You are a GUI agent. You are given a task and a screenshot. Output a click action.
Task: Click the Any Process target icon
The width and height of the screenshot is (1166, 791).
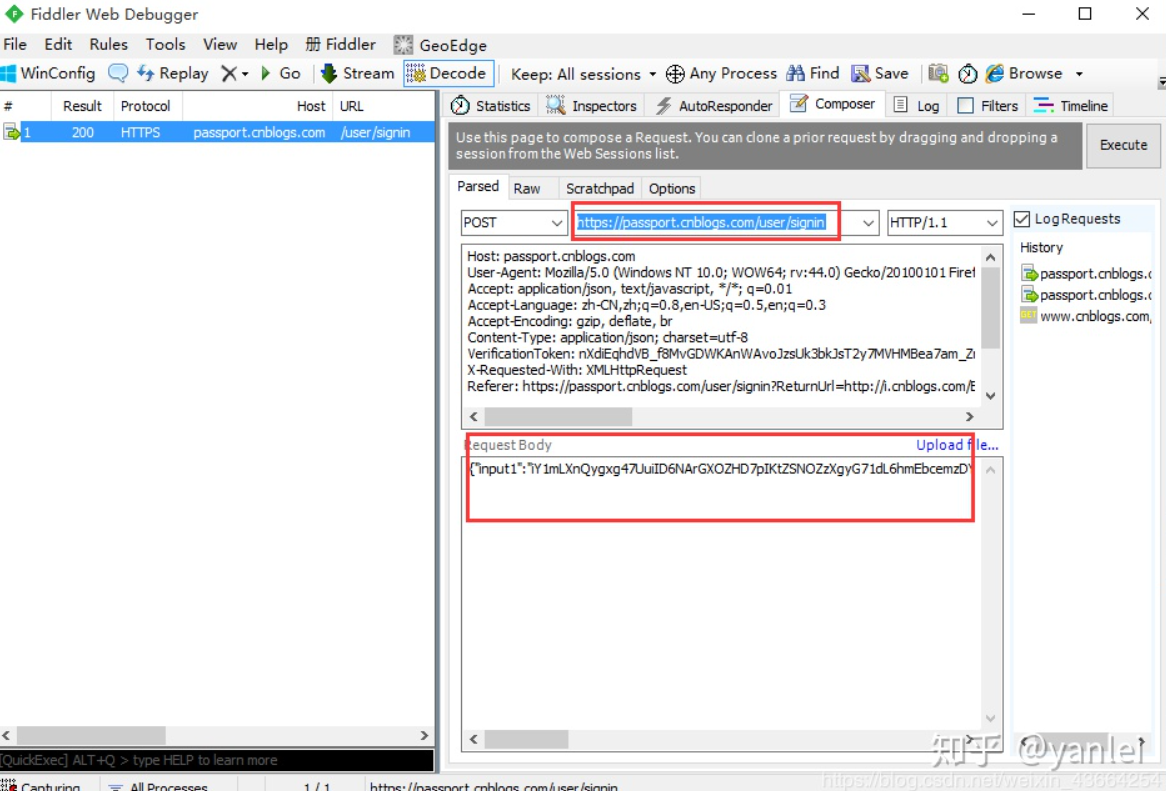point(675,74)
